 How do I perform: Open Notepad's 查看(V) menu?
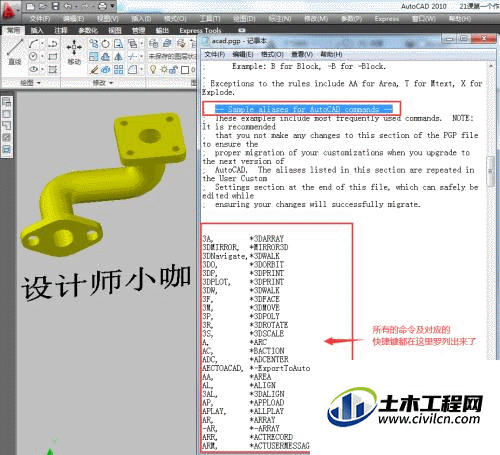pos(302,54)
